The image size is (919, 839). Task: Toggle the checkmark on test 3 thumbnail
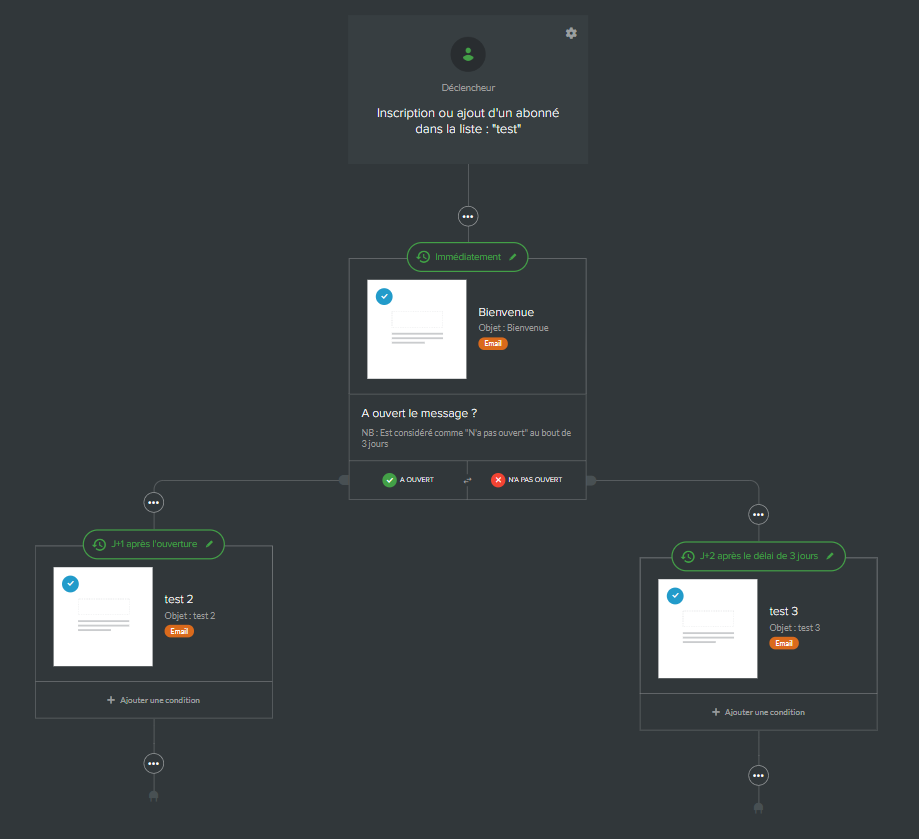click(x=675, y=596)
